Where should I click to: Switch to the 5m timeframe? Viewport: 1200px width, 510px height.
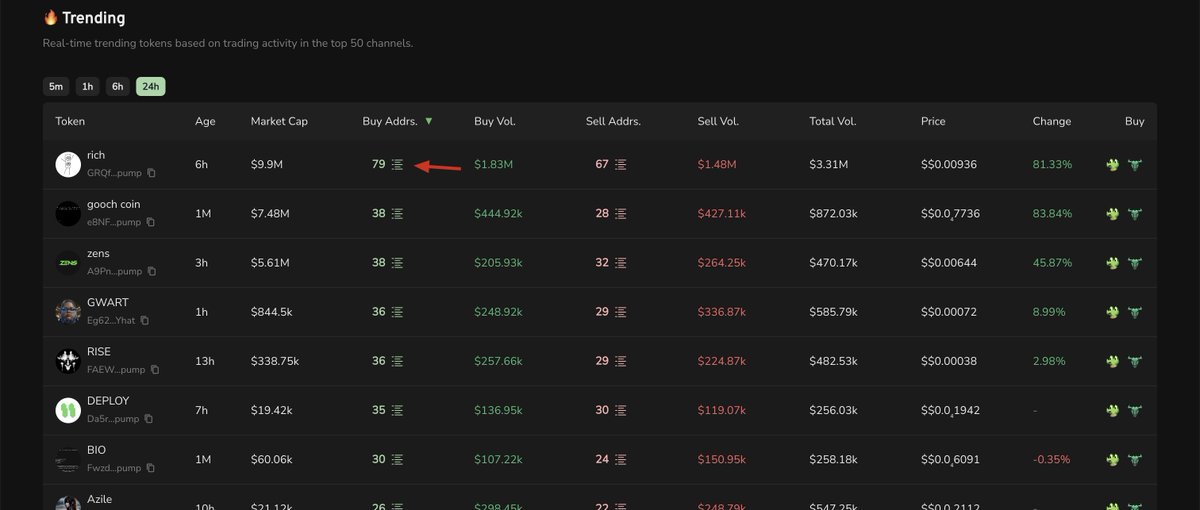56,86
